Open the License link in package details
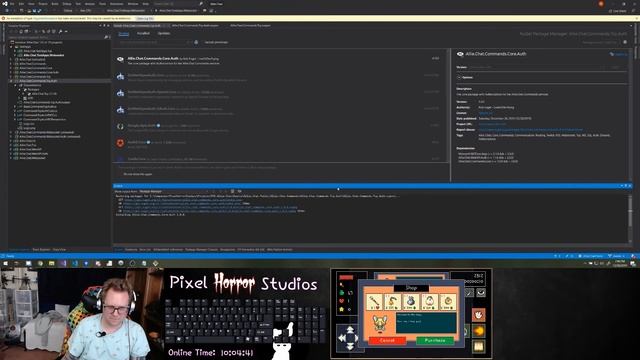 point(486,113)
